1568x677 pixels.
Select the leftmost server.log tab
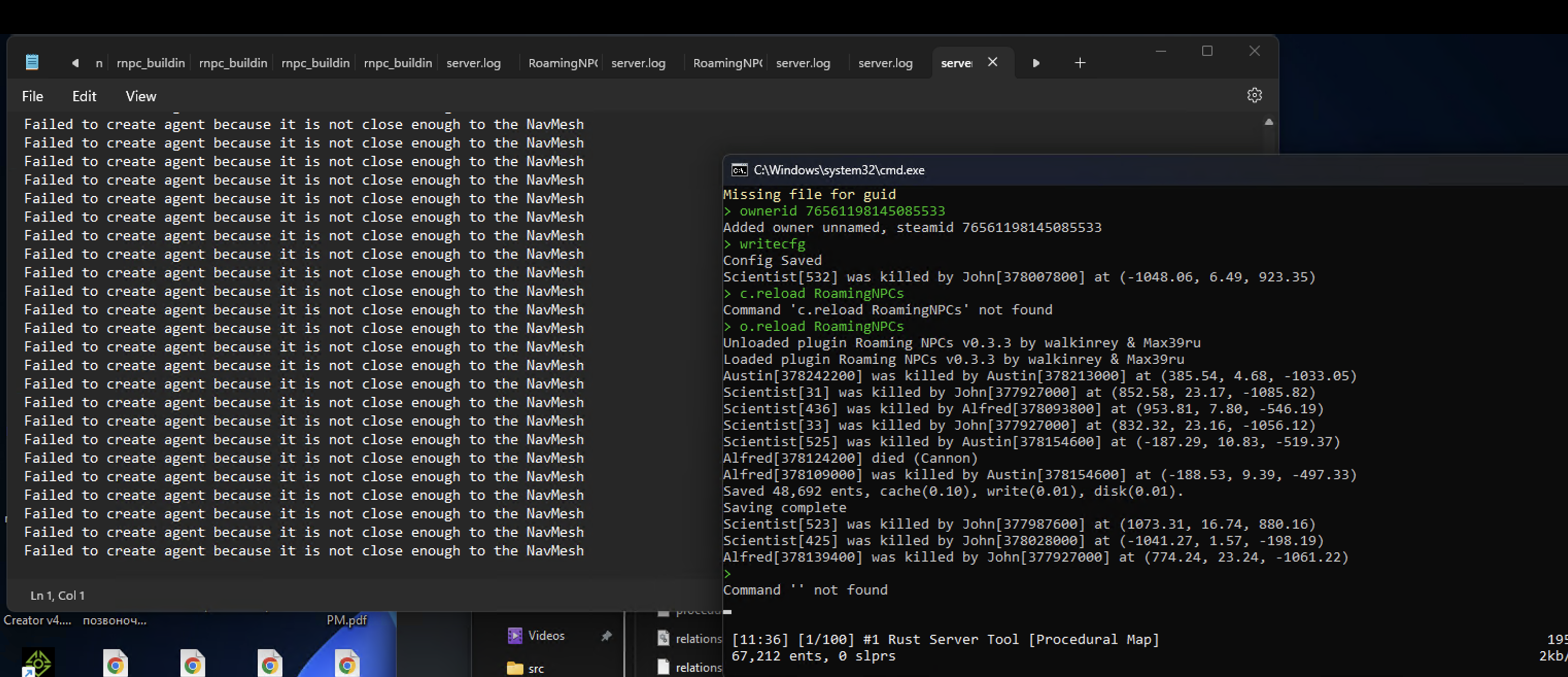pyautogui.click(x=473, y=63)
